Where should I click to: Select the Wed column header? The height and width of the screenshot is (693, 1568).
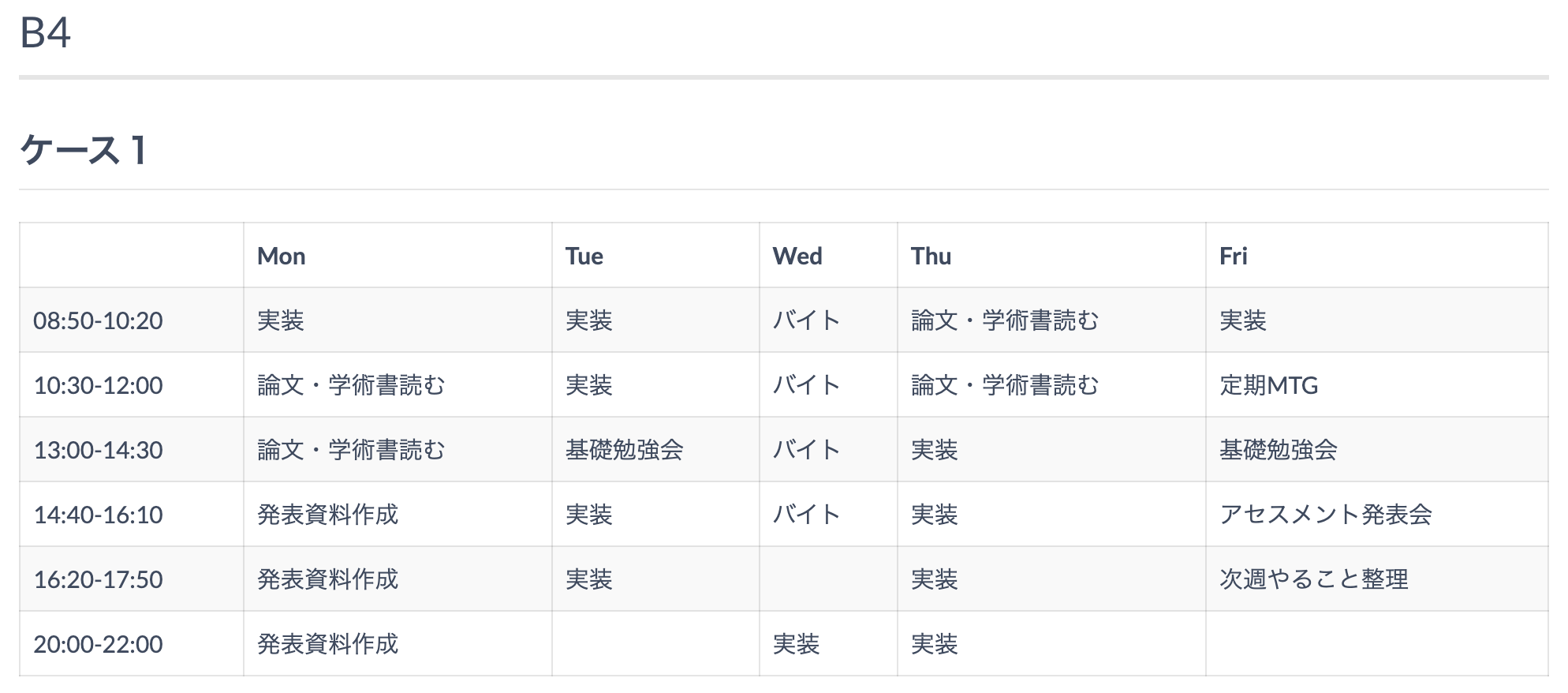pyautogui.click(x=828, y=256)
